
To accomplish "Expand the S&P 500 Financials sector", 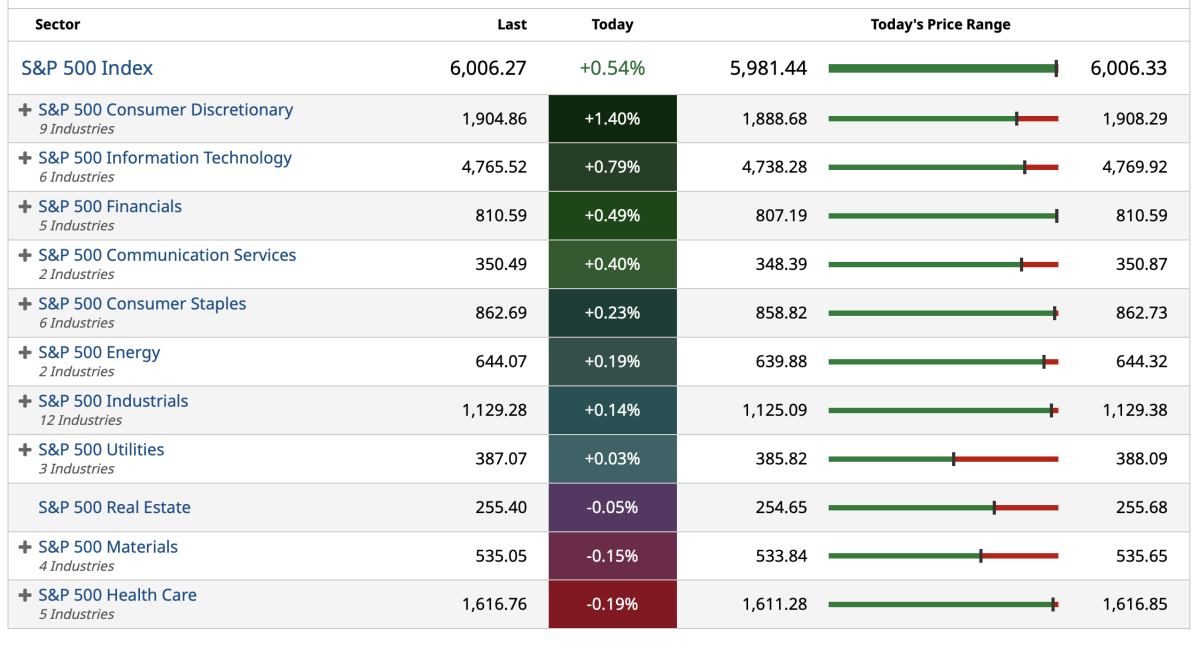I will 25,207.
